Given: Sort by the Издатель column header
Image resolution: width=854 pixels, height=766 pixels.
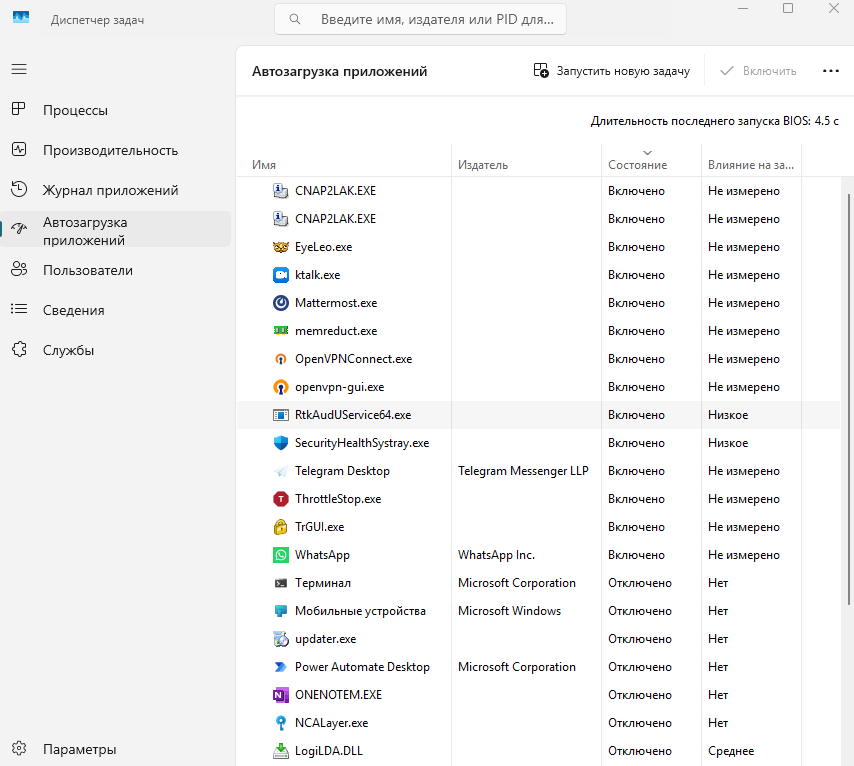Looking at the screenshot, I should pyautogui.click(x=483, y=165).
